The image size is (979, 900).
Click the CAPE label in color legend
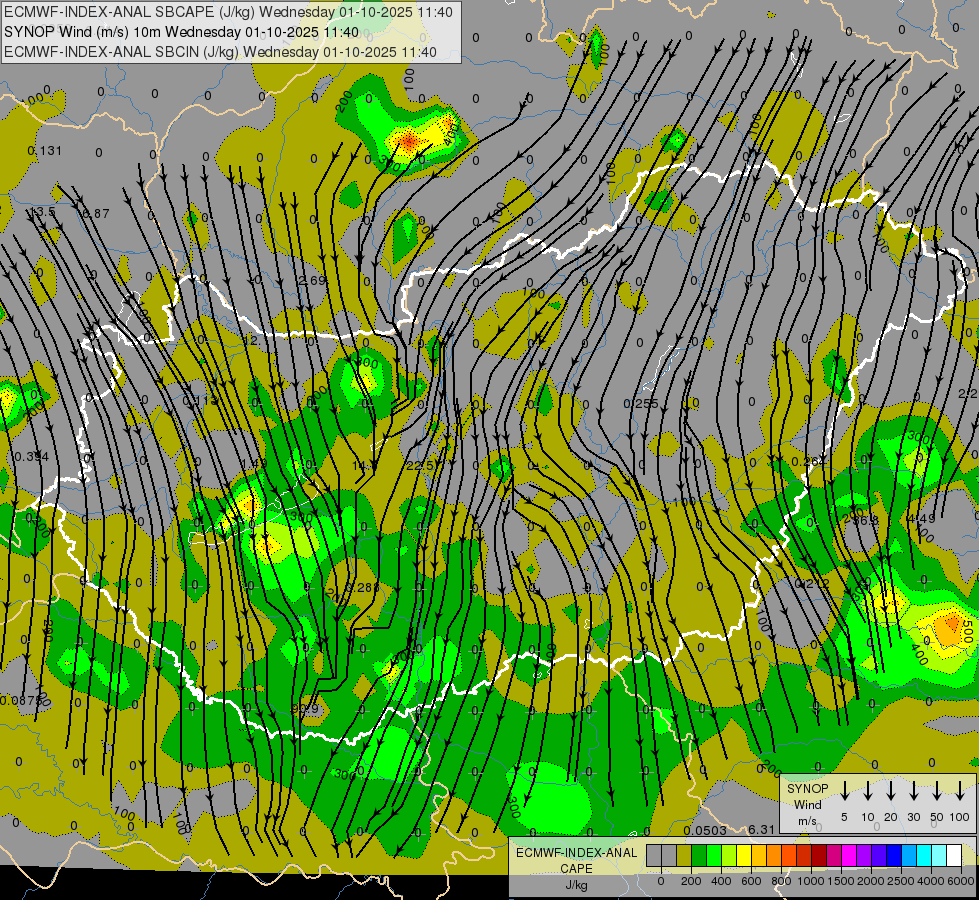pyautogui.click(x=576, y=869)
